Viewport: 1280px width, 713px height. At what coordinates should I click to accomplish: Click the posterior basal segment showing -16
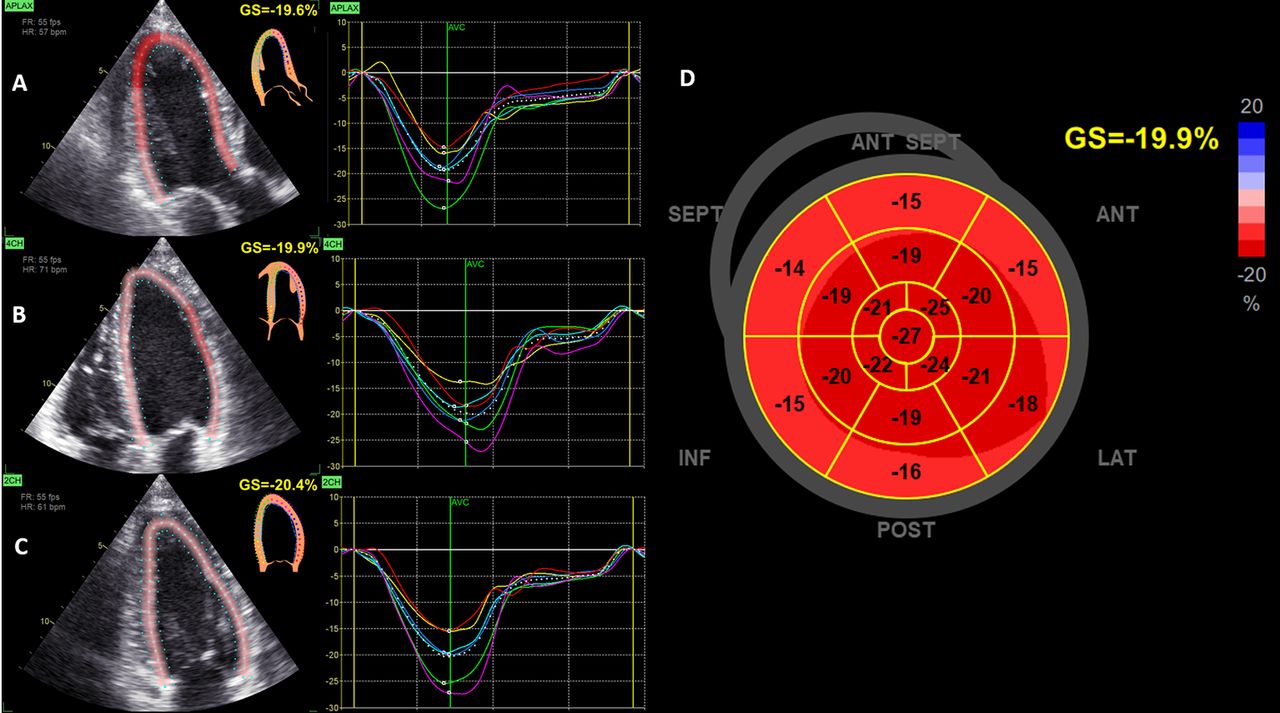pyautogui.click(x=907, y=473)
